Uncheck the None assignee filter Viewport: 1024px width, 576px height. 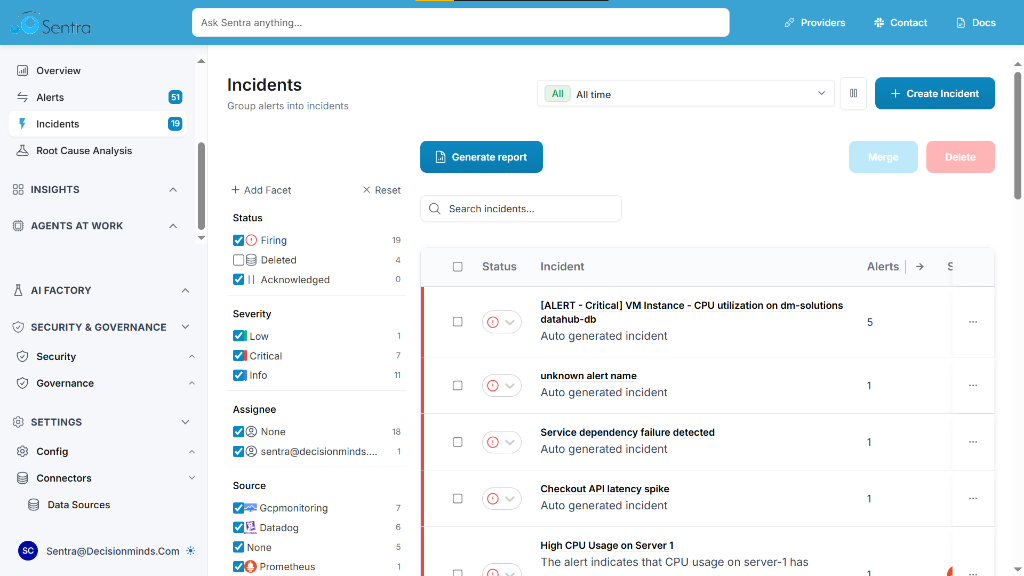coord(238,432)
